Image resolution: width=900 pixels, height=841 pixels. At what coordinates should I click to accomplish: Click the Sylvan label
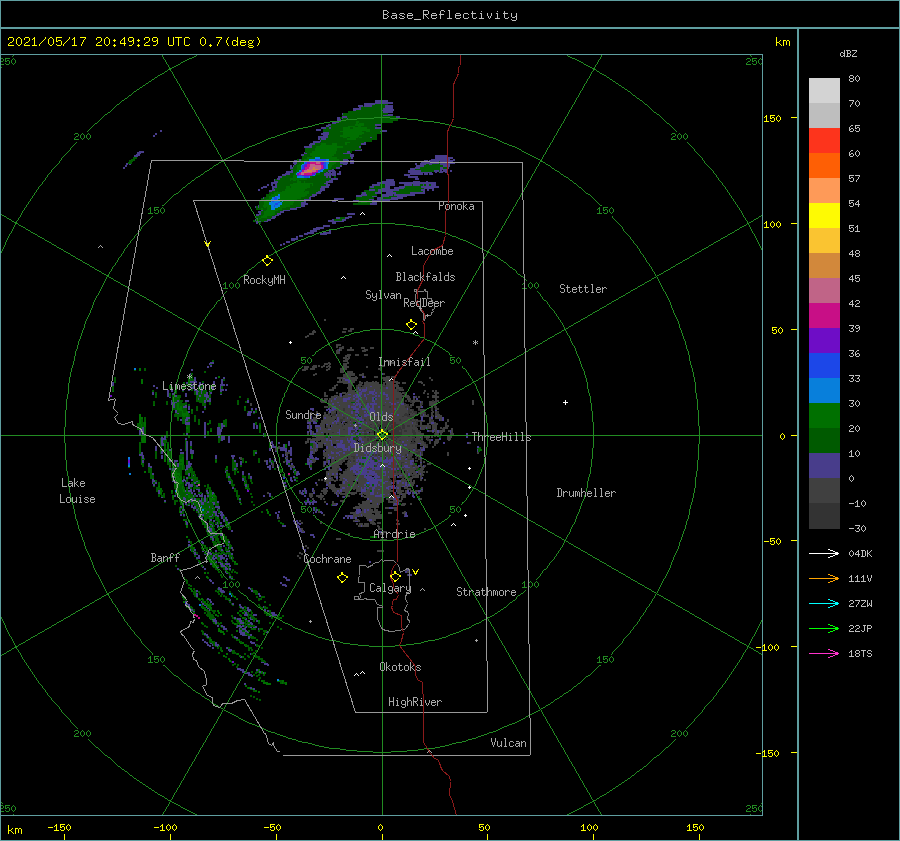click(383, 295)
